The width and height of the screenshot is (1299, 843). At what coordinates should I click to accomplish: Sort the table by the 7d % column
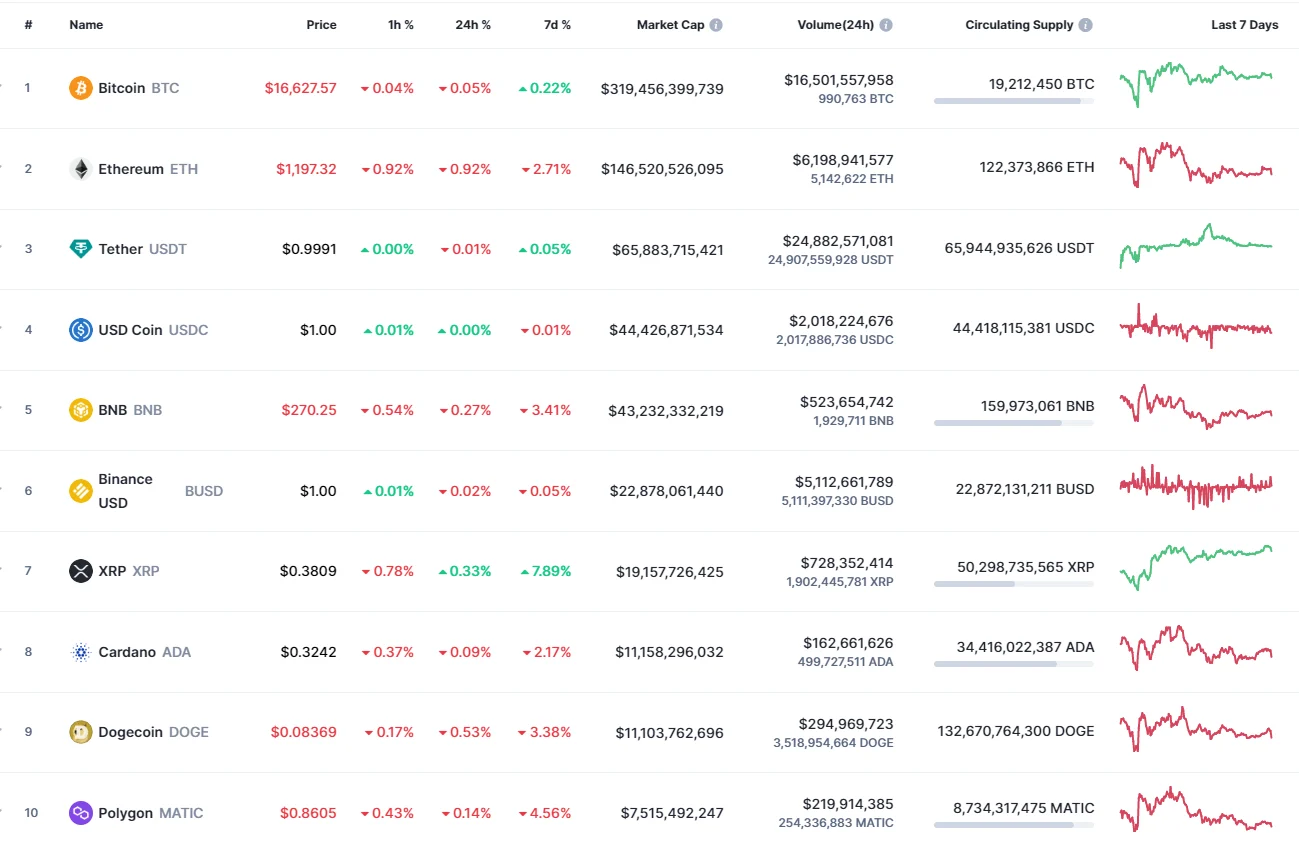point(557,25)
